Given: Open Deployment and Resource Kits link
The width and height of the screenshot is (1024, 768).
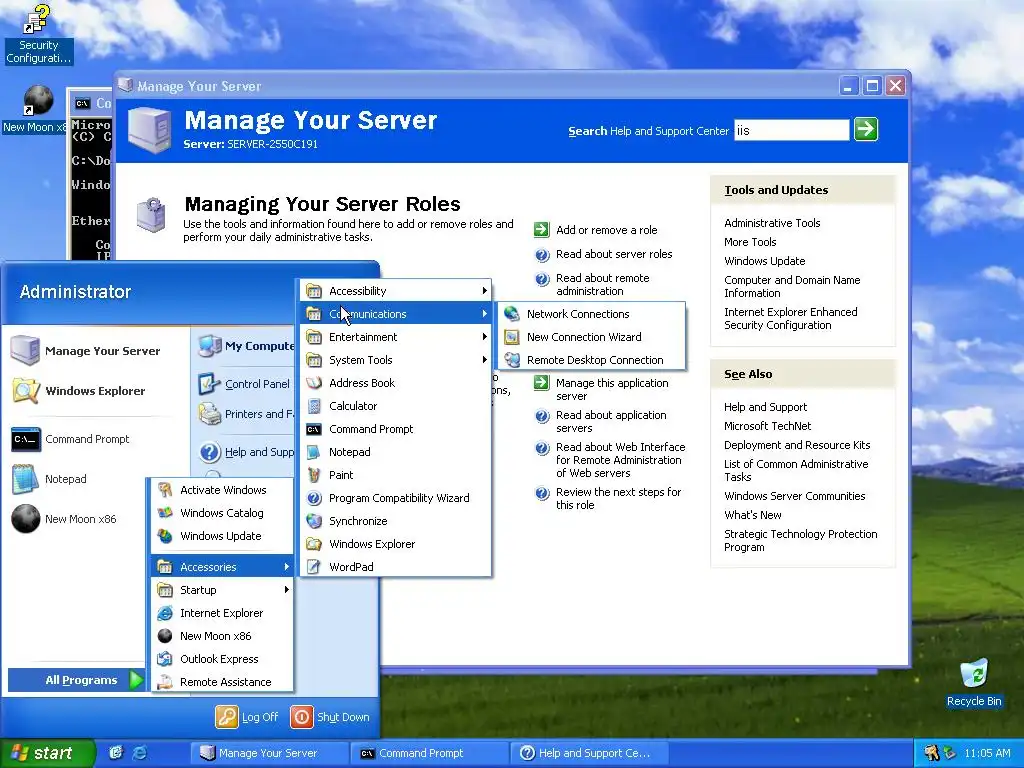Looking at the screenshot, I should point(797,445).
